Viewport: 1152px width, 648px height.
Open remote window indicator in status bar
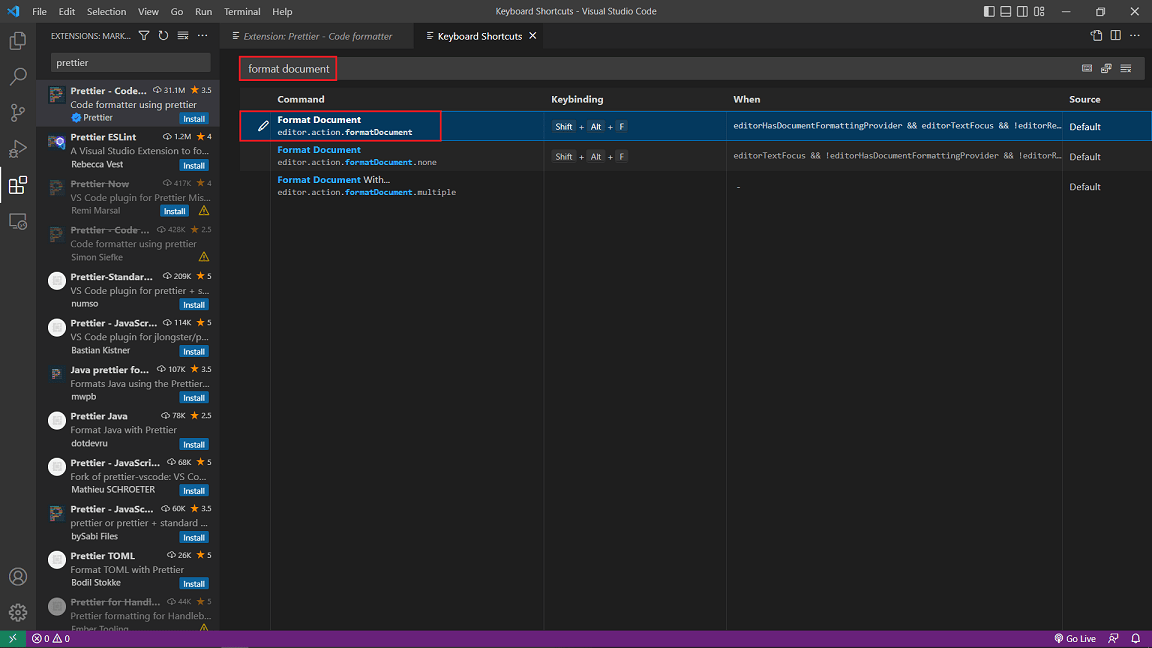tap(12, 638)
